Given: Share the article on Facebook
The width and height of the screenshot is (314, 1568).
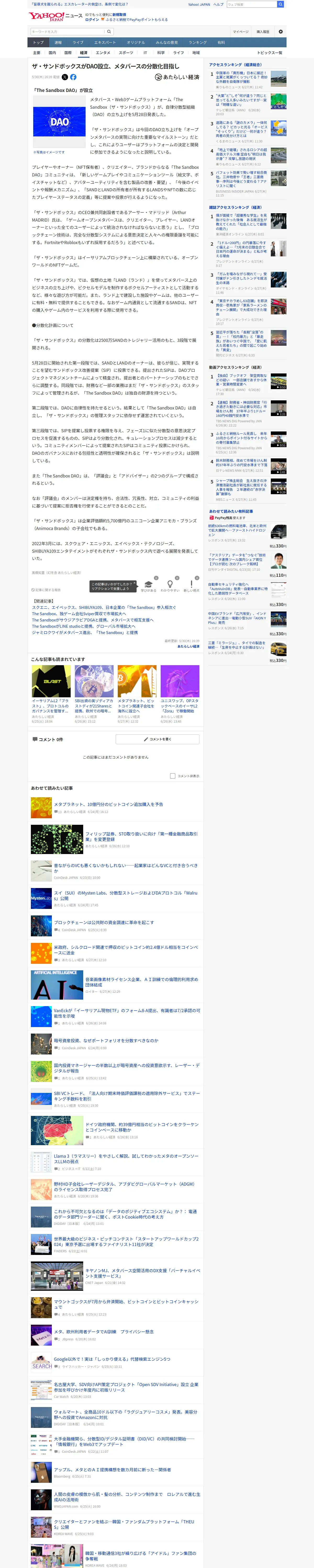Looking at the screenshot, I should pos(73,77).
